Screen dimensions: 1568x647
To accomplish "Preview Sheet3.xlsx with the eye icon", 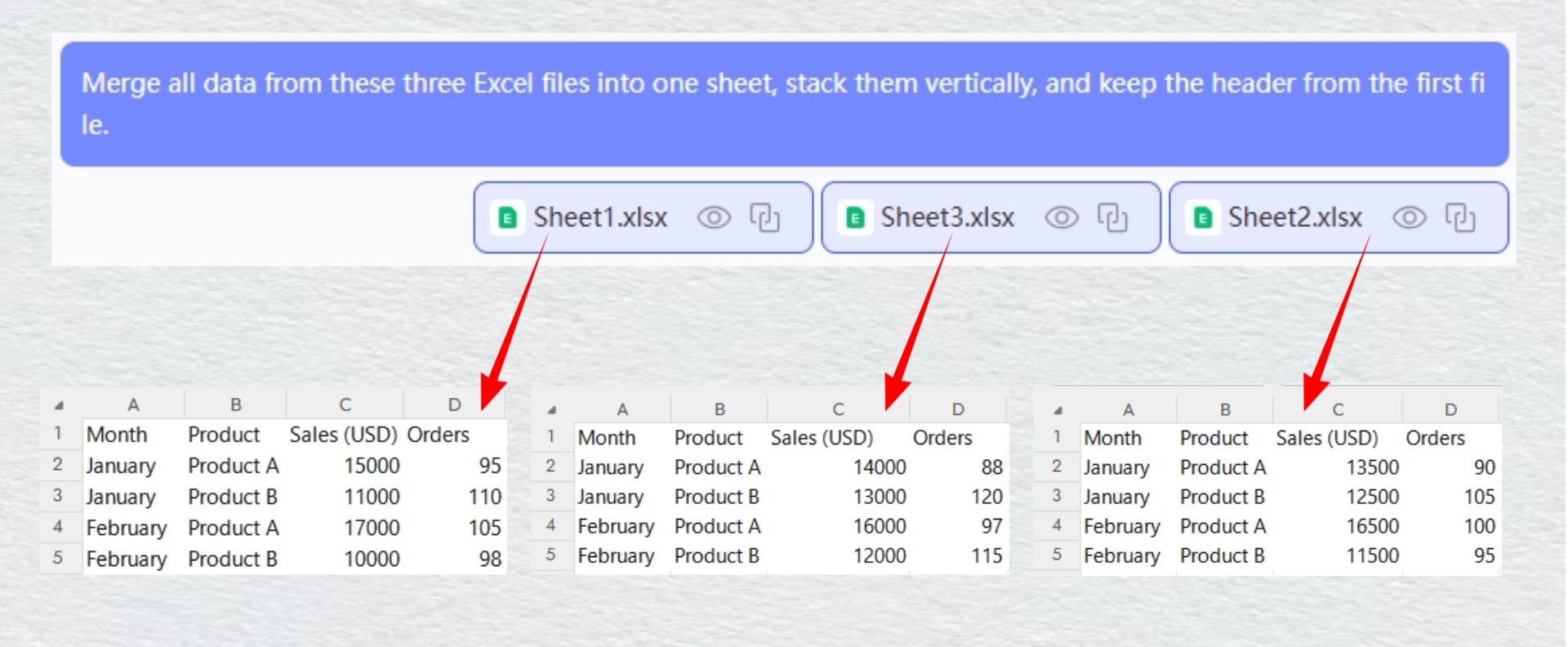I will coord(1062,218).
